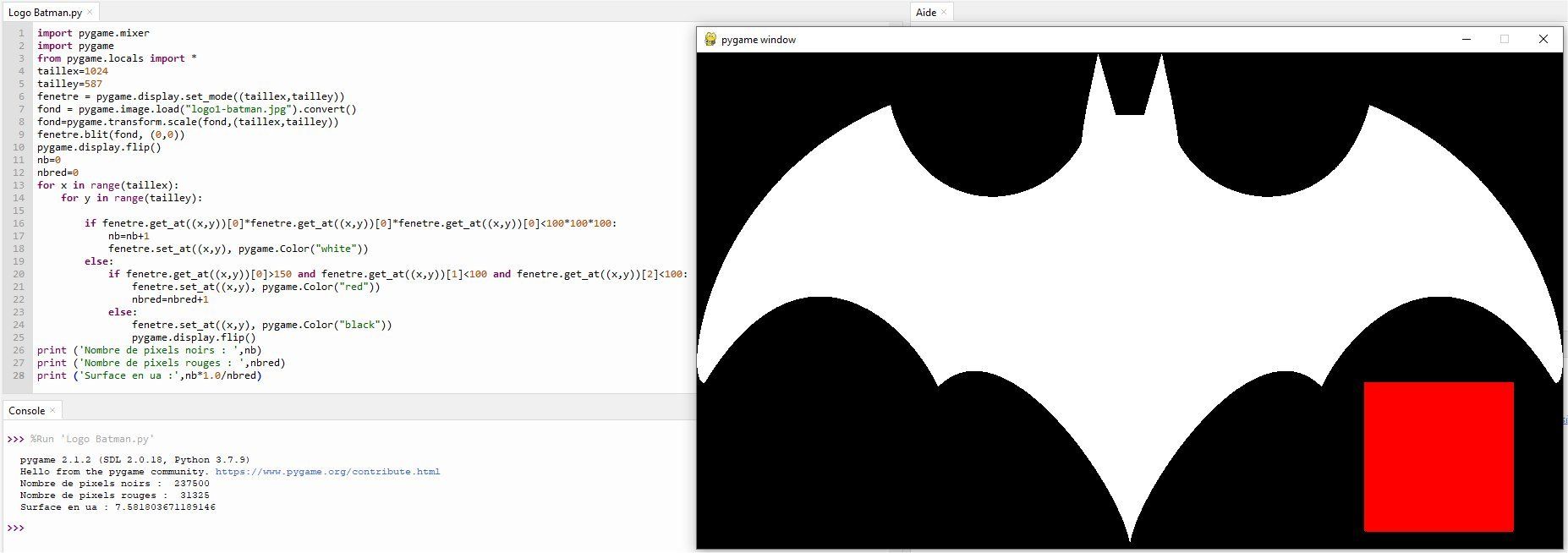This screenshot has height=553, width=1568.
Task: Click the "nbred=nbred+1" code line
Action: click(x=170, y=299)
